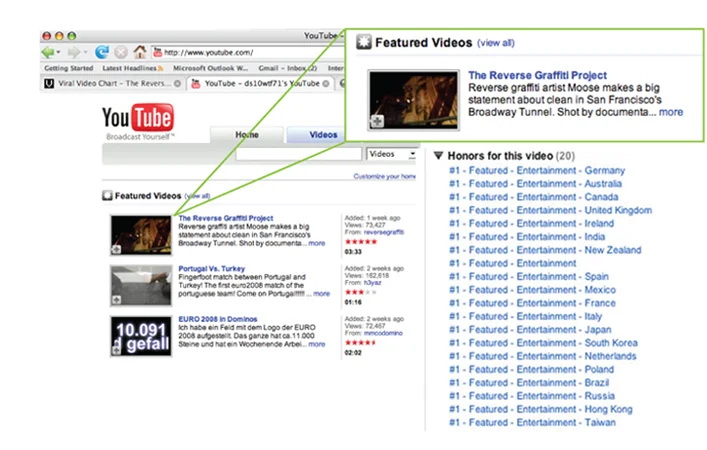Open the Portugal Vs. Turkey video title
This screenshot has width=707, height=450.
211,268
